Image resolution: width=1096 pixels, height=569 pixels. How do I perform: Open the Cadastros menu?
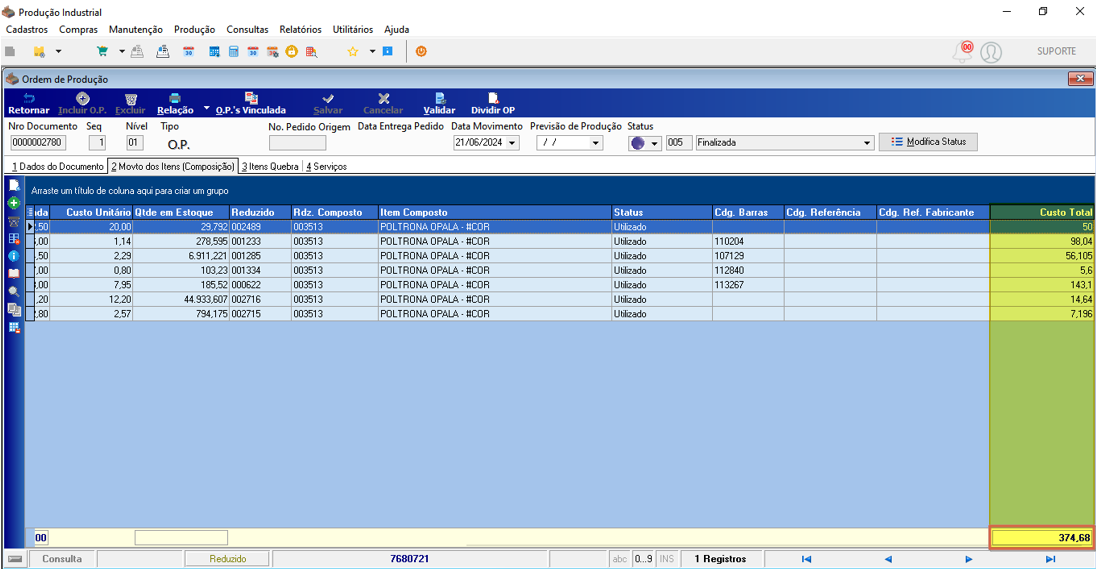(27, 29)
